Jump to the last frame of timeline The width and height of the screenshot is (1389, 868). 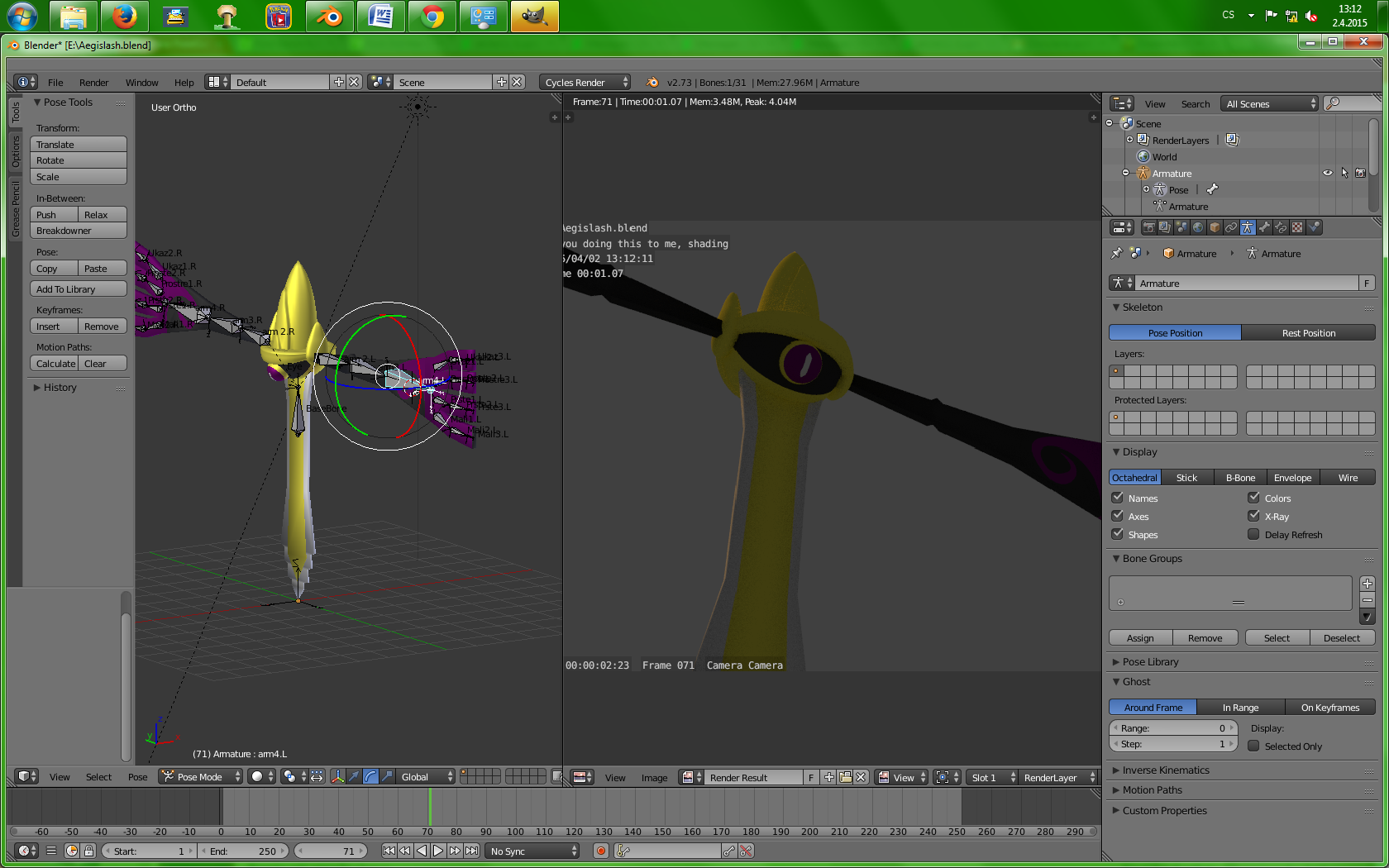tap(471, 851)
